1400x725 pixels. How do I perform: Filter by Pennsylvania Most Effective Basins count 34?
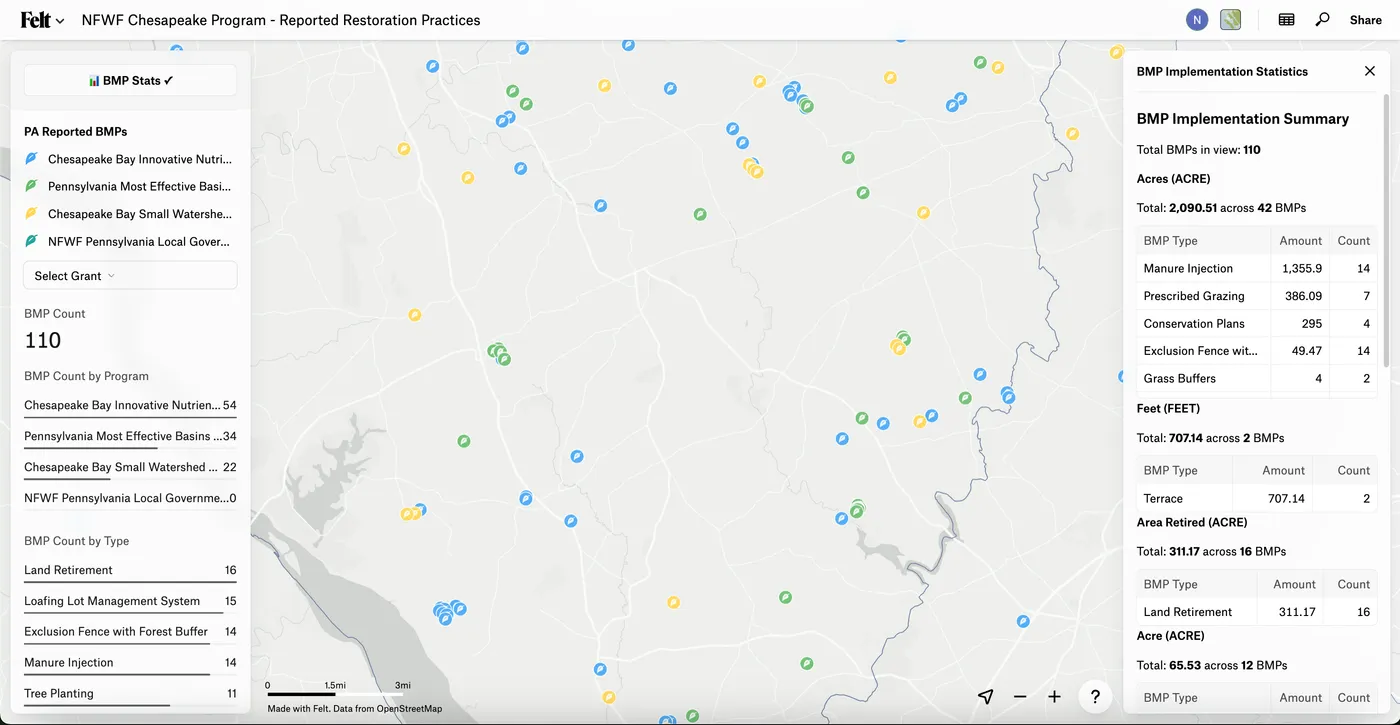tap(130, 437)
